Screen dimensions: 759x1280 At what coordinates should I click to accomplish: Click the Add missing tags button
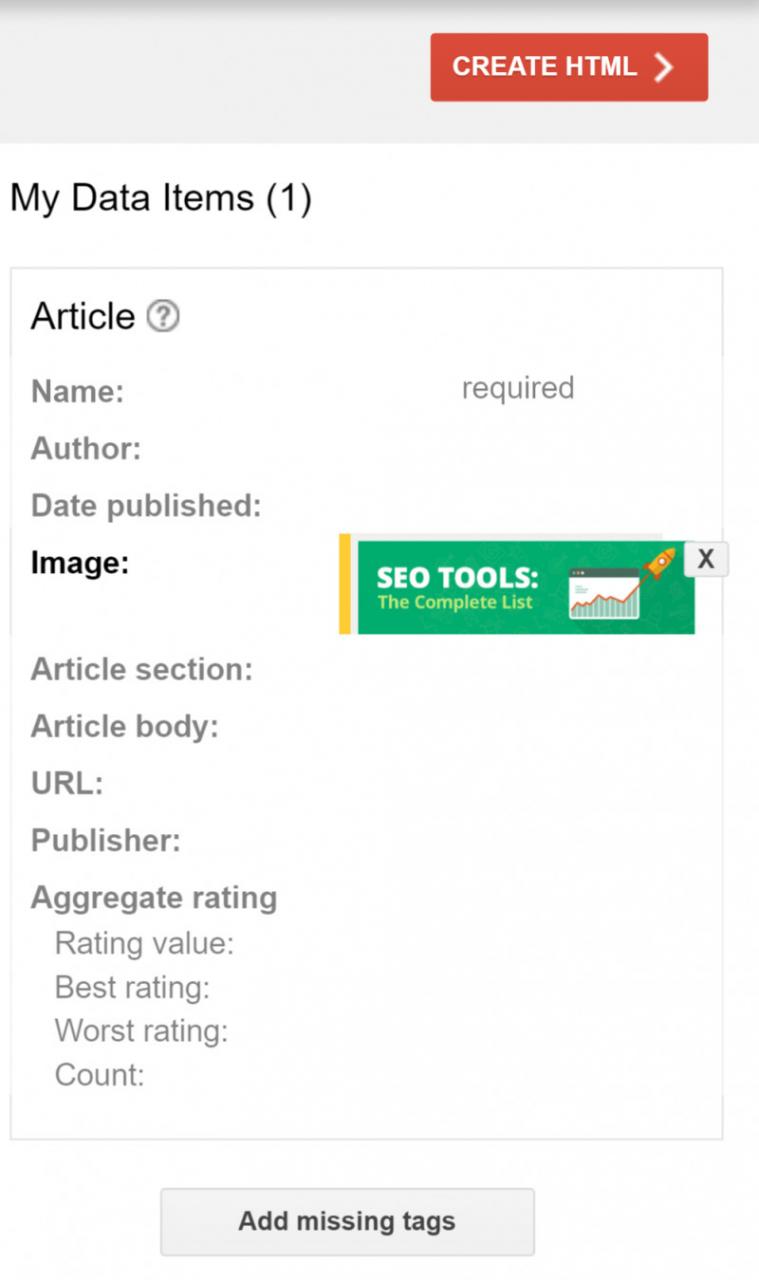click(347, 1221)
